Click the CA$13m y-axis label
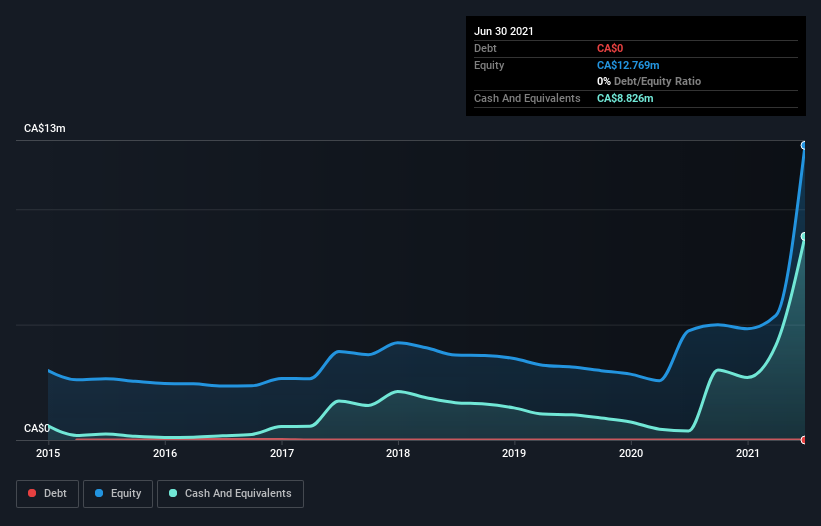Image resolution: width=821 pixels, height=526 pixels. pos(45,128)
